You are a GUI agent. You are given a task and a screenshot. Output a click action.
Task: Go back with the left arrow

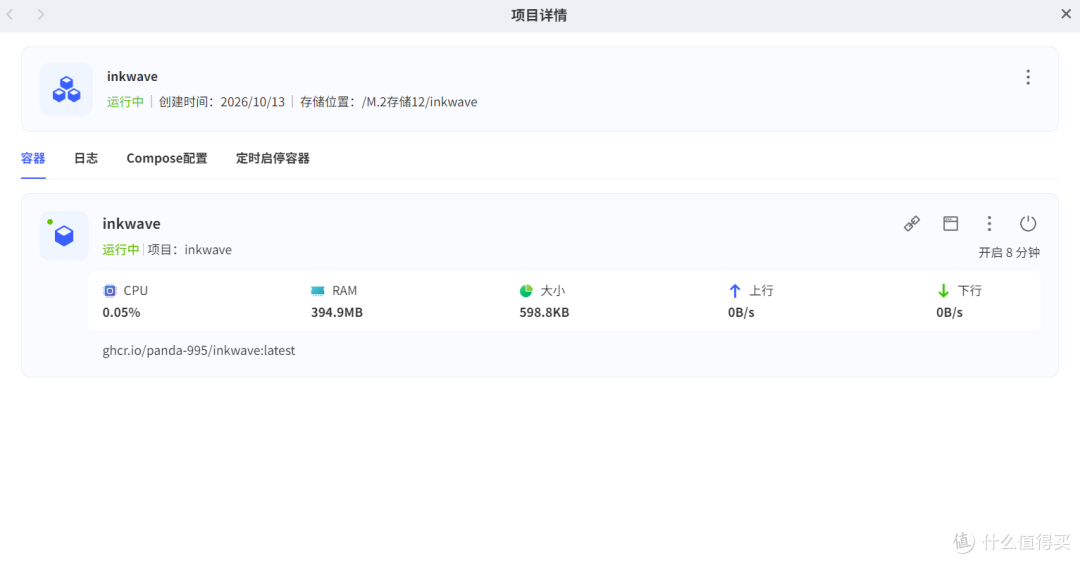[10, 14]
